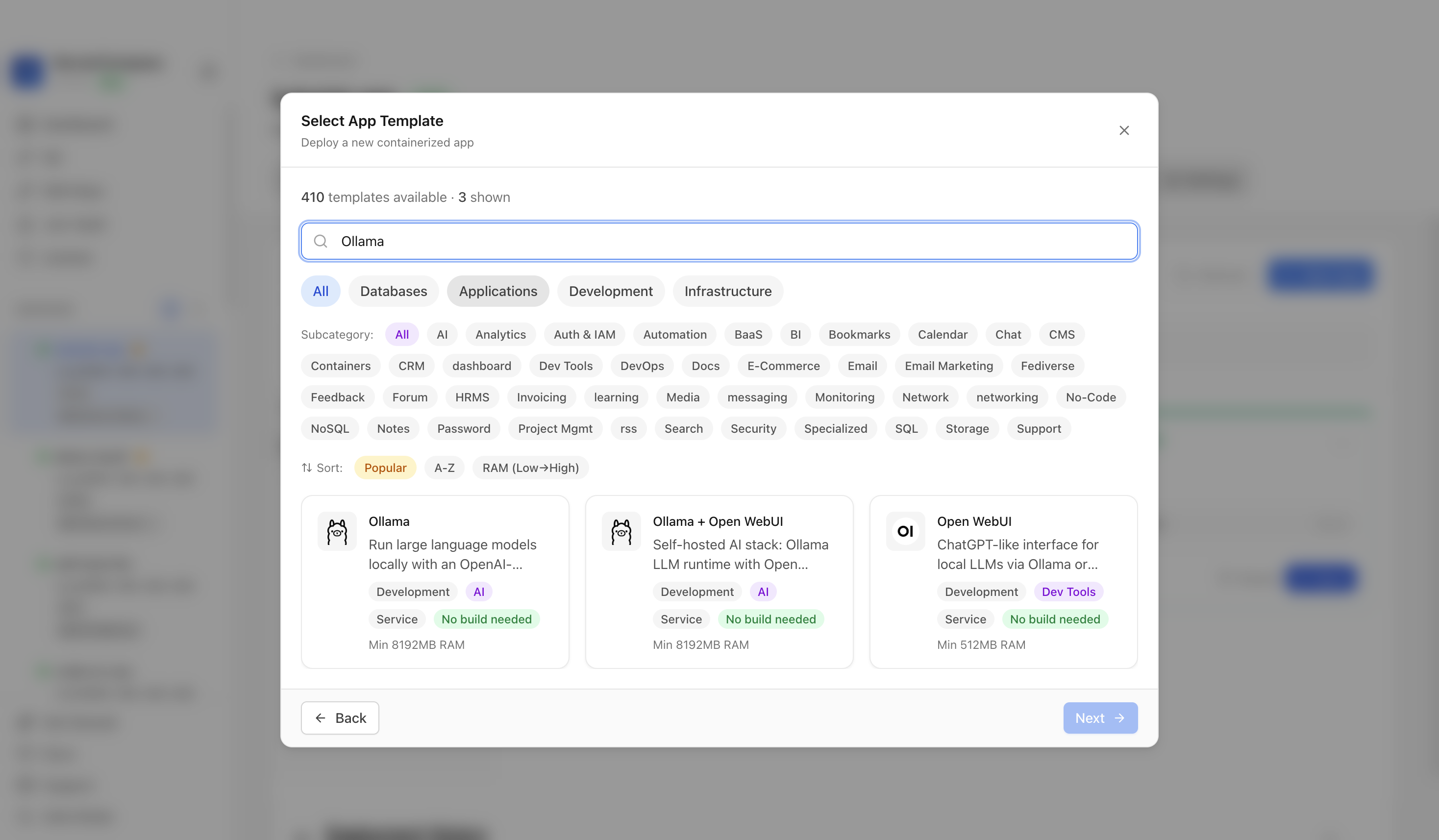Viewport: 1439px width, 840px height.
Task: Filter by HRMS subcategory
Action: (x=472, y=397)
